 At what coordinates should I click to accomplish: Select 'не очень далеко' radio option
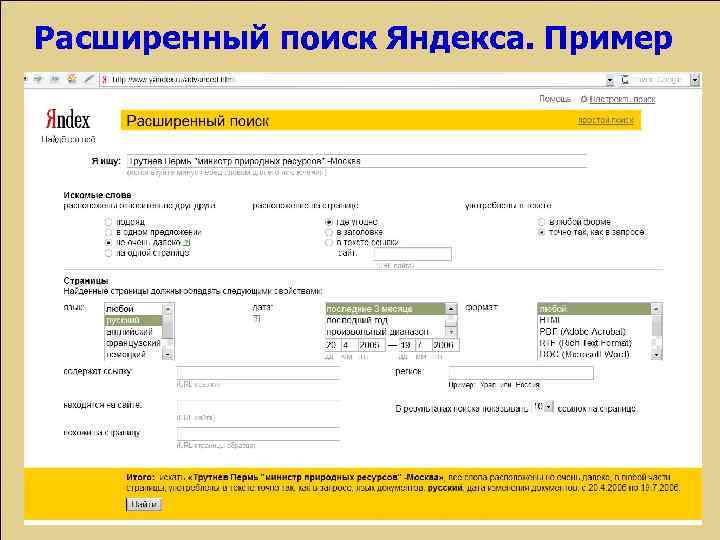click(x=108, y=242)
